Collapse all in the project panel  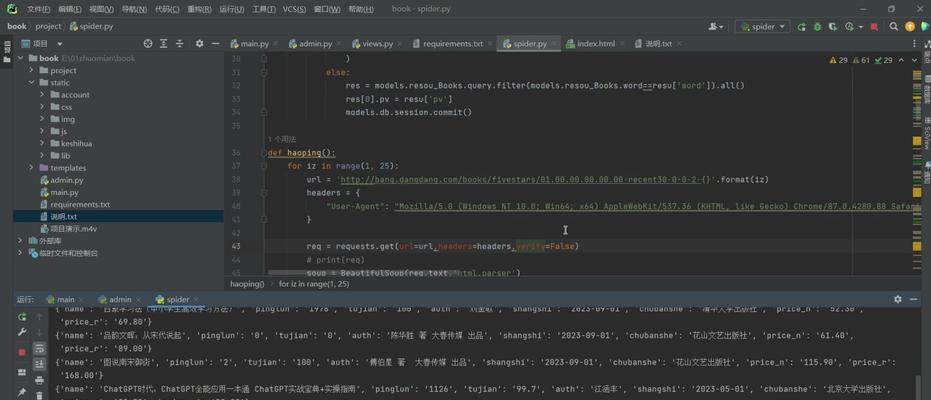click(x=180, y=43)
